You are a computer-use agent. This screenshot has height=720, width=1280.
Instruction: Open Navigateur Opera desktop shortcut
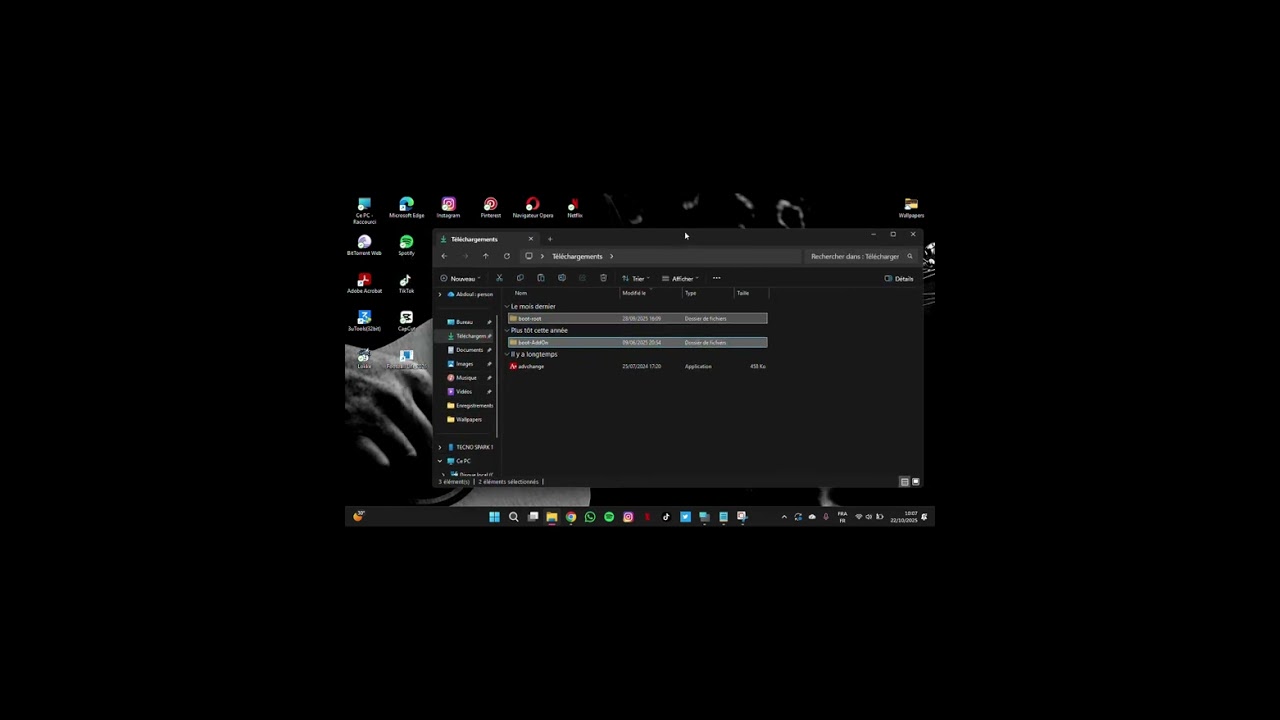532,208
